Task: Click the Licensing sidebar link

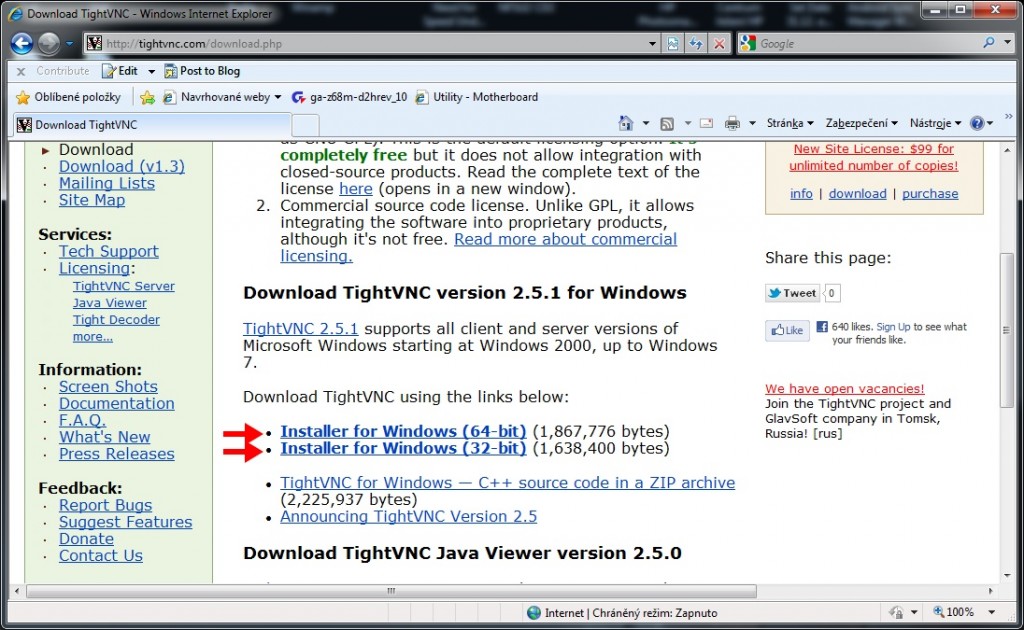Action: tap(94, 268)
